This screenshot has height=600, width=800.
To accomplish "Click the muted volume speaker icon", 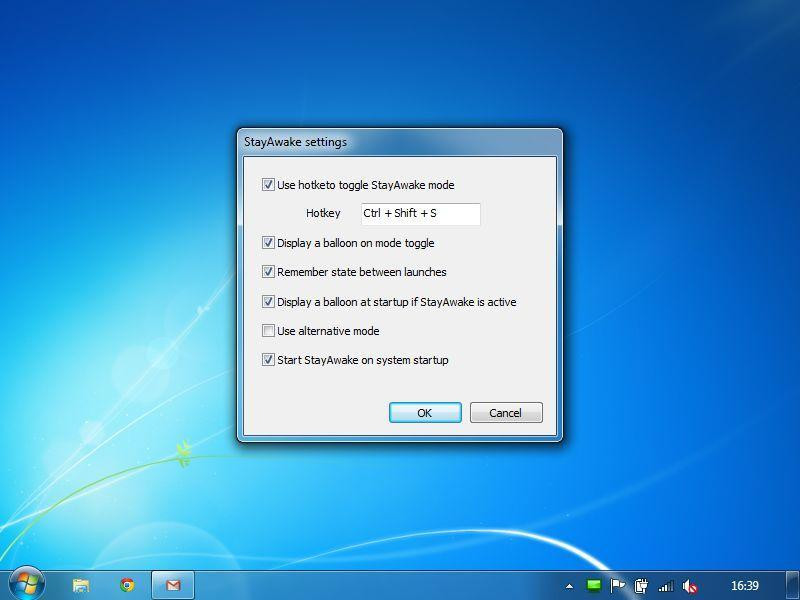I will pyautogui.click(x=690, y=586).
